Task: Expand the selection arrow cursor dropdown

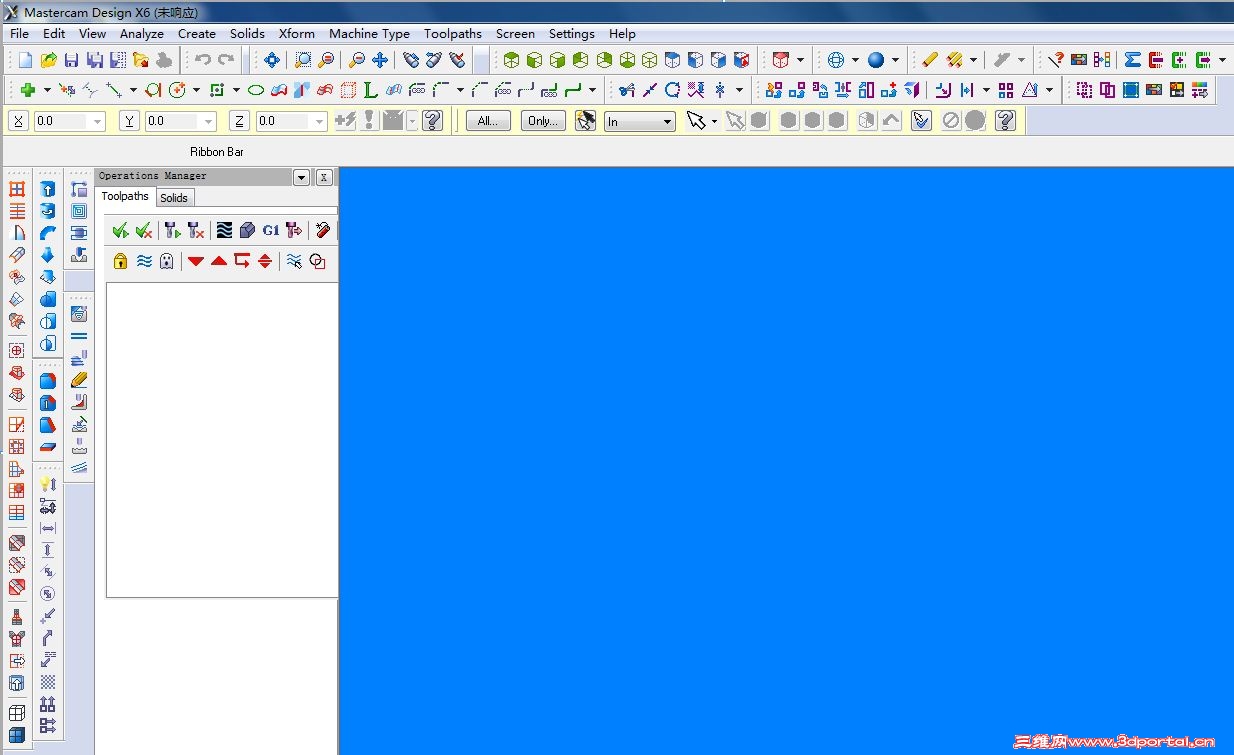Action: click(714, 122)
